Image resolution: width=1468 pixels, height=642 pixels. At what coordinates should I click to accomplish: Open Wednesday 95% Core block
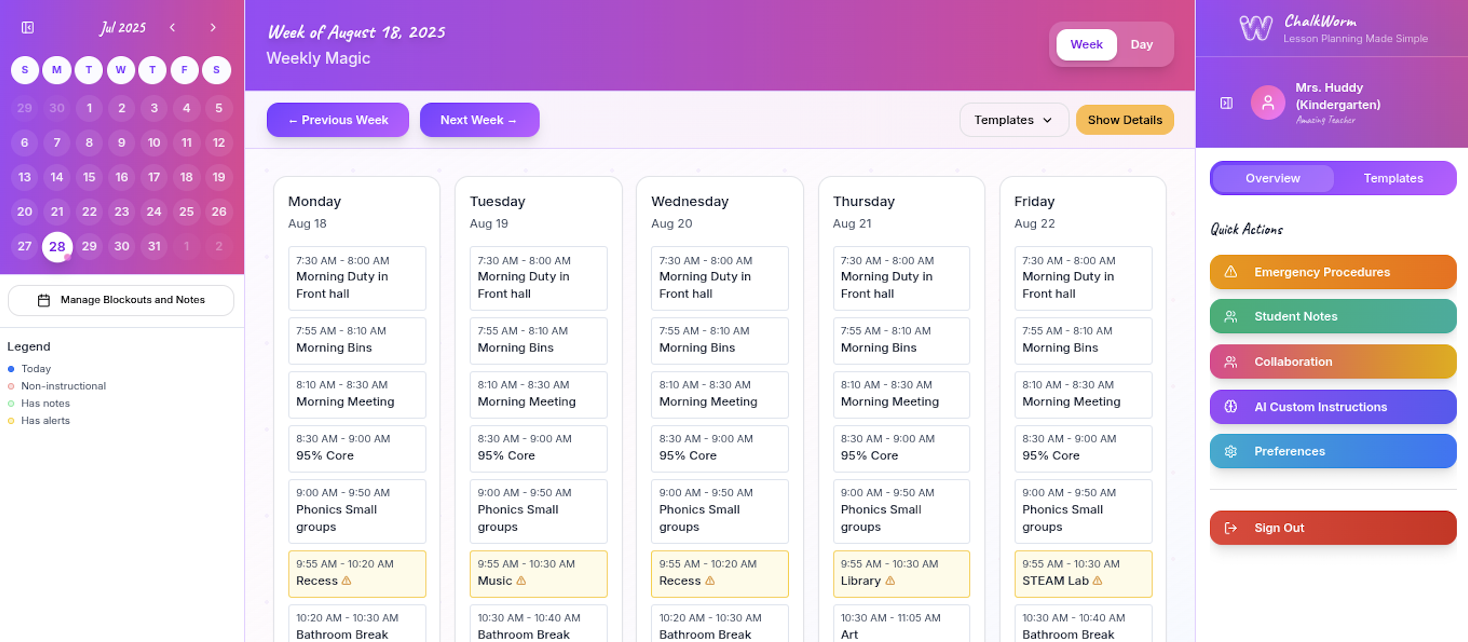(720, 448)
